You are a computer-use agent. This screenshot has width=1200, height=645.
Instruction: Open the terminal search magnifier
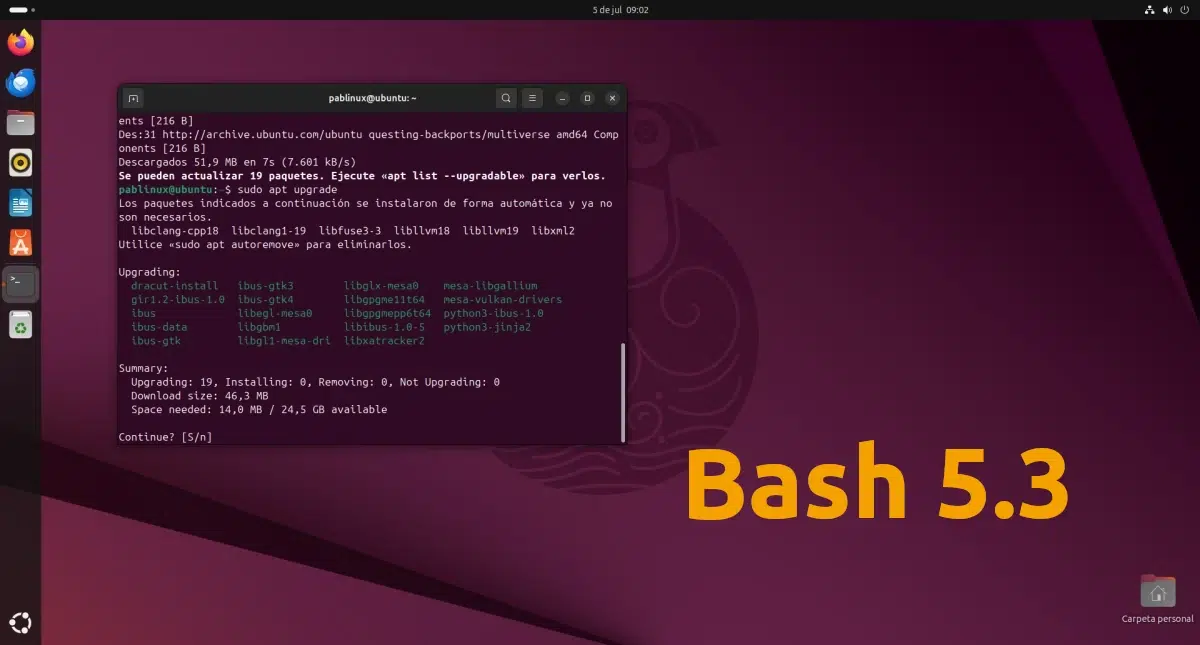pos(506,98)
